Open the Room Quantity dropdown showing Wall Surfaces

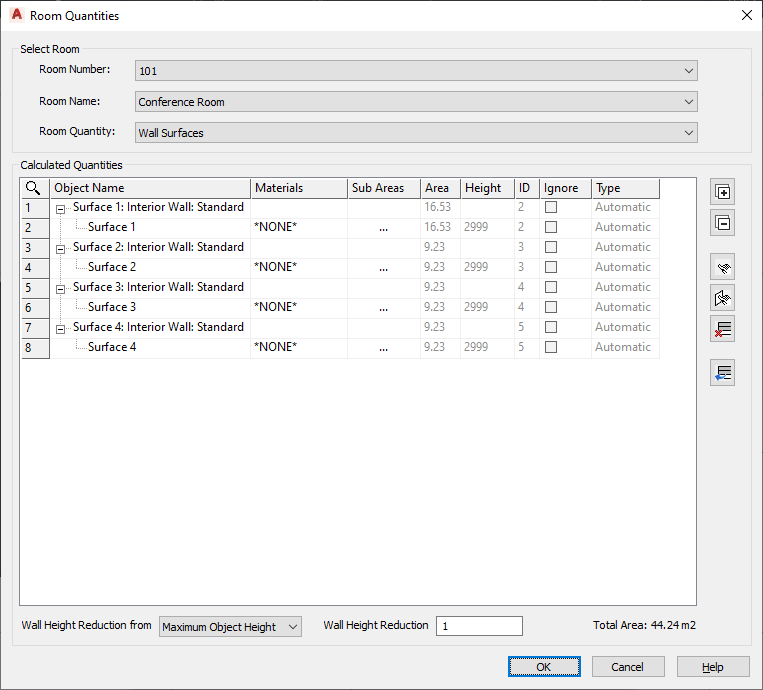[416, 133]
